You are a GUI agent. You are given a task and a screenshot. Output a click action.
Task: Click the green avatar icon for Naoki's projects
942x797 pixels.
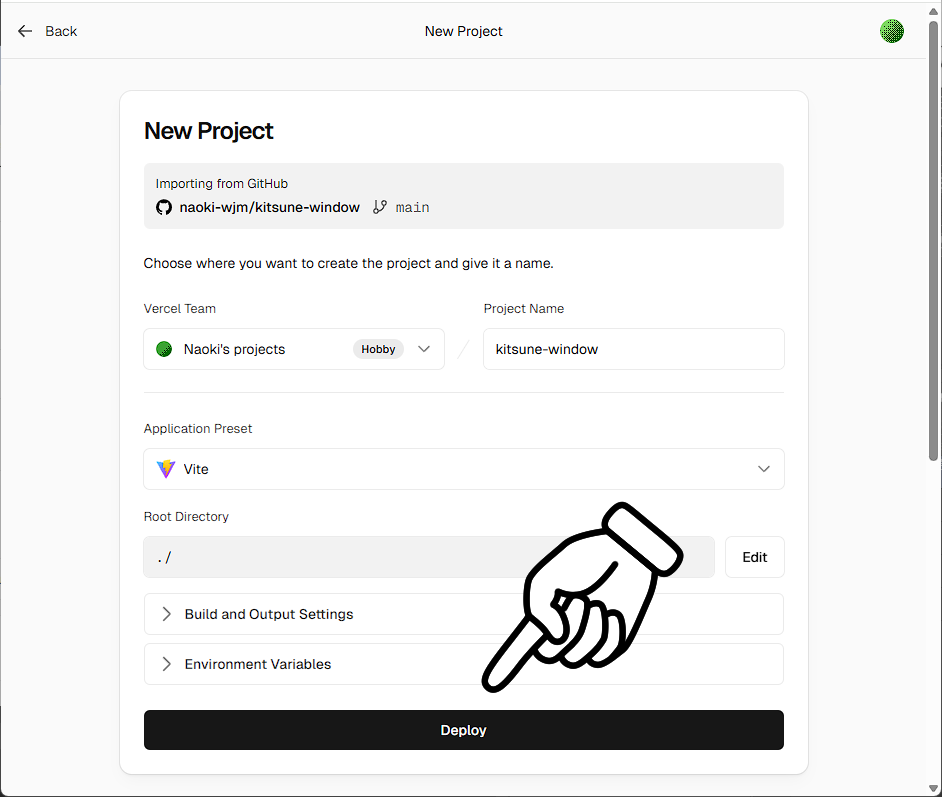(164, 349)
